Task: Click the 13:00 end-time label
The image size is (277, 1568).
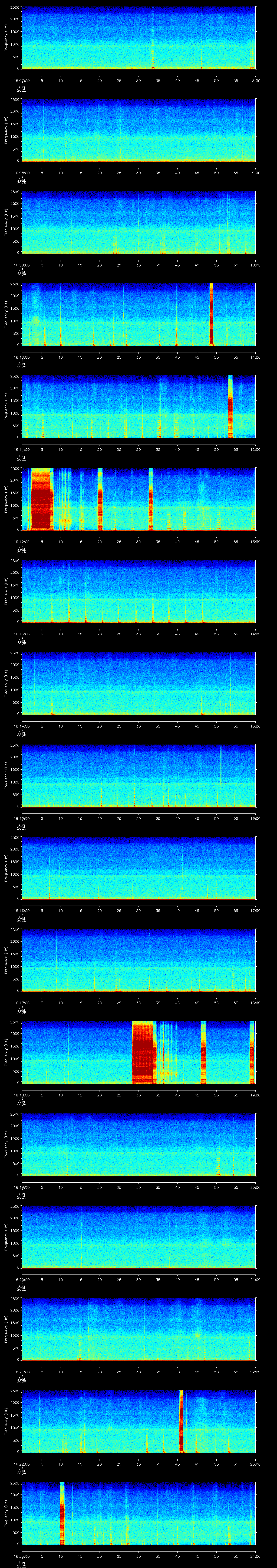Action: click(x=256, y=542)
